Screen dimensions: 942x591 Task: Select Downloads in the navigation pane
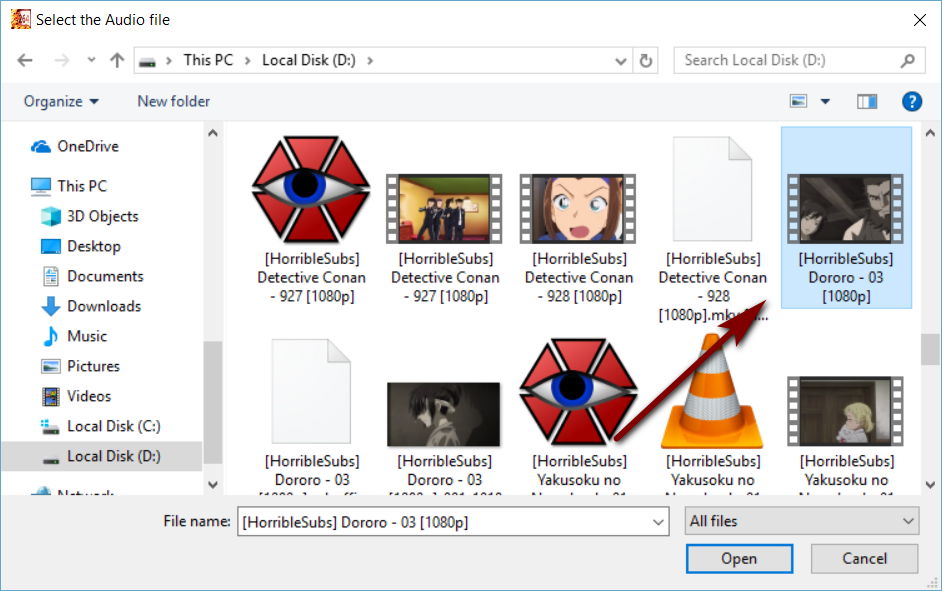[x=103, y=306]
